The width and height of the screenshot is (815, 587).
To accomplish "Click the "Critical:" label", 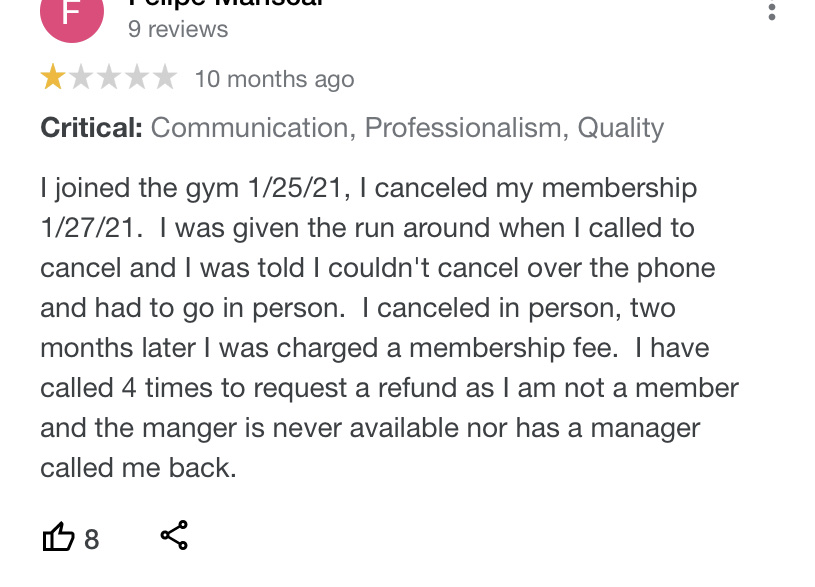I will pyautogui.click(x=91, y=128).
